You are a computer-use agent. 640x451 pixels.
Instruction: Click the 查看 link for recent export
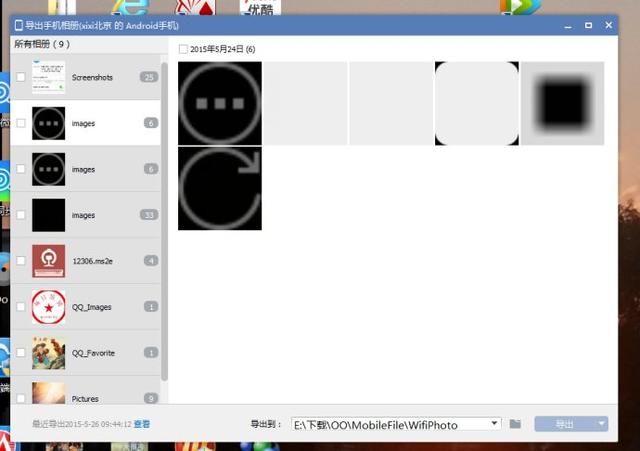(142, 424)
